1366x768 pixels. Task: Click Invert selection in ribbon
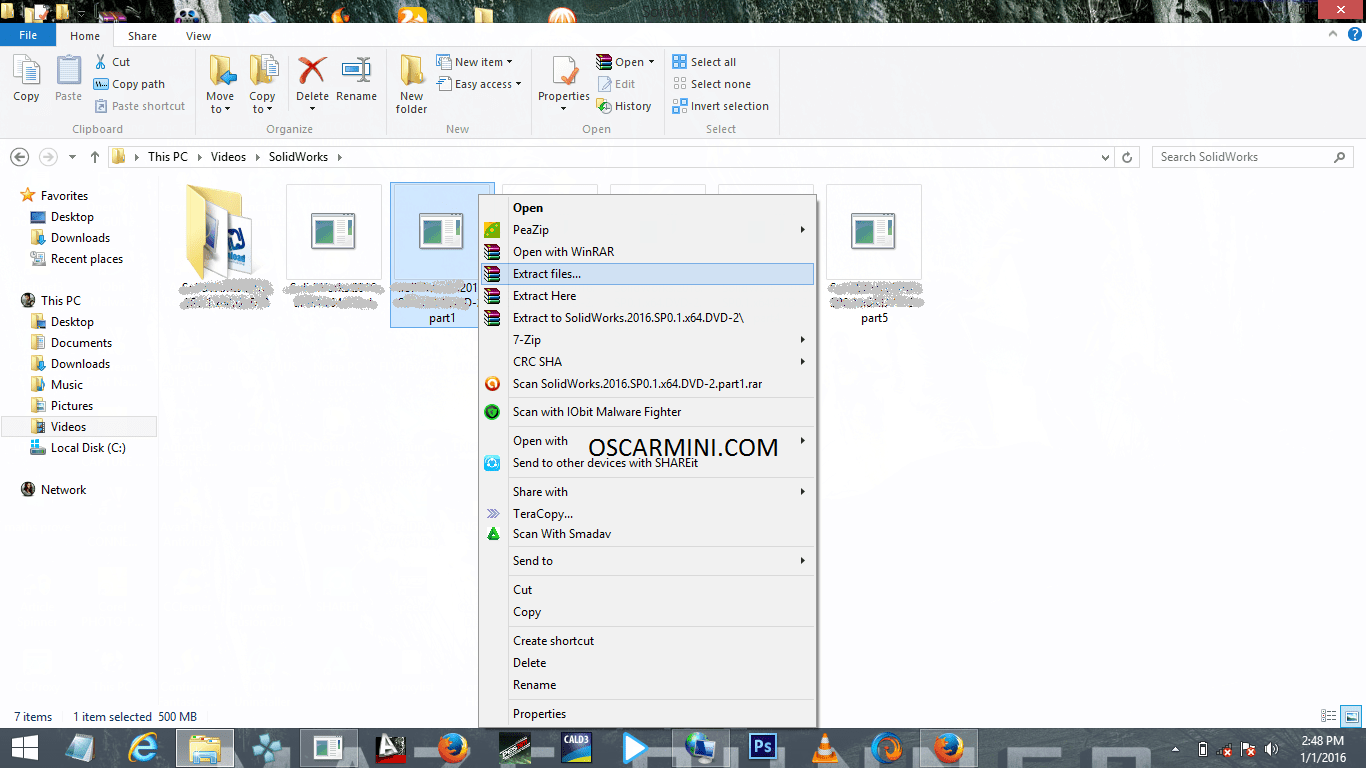coord(729,106)
